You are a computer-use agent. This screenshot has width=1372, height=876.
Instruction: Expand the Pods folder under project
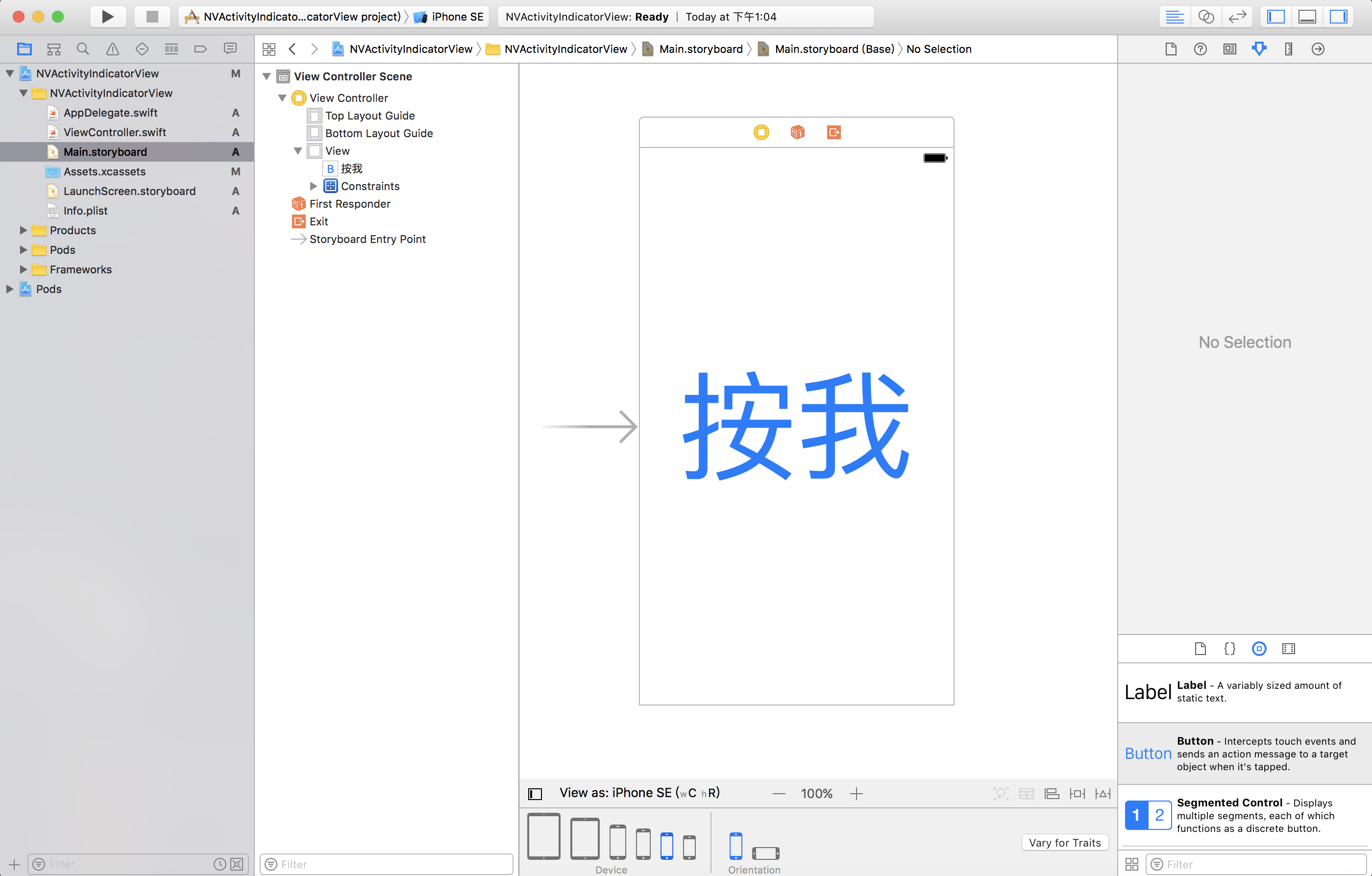(x=24, y=250)
